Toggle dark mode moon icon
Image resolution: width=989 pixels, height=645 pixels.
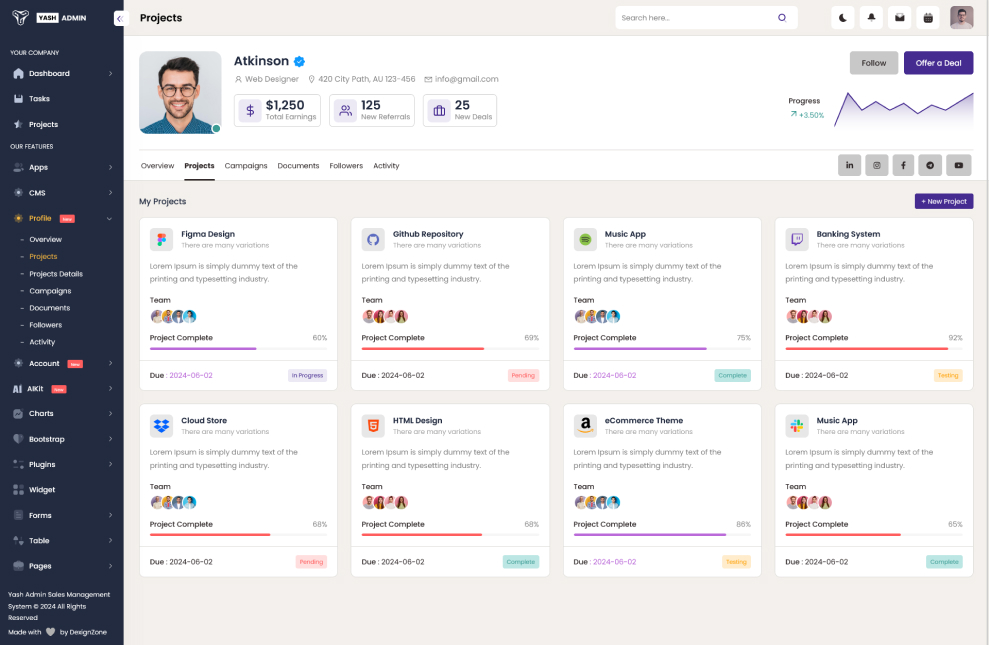tap(843, 18)
